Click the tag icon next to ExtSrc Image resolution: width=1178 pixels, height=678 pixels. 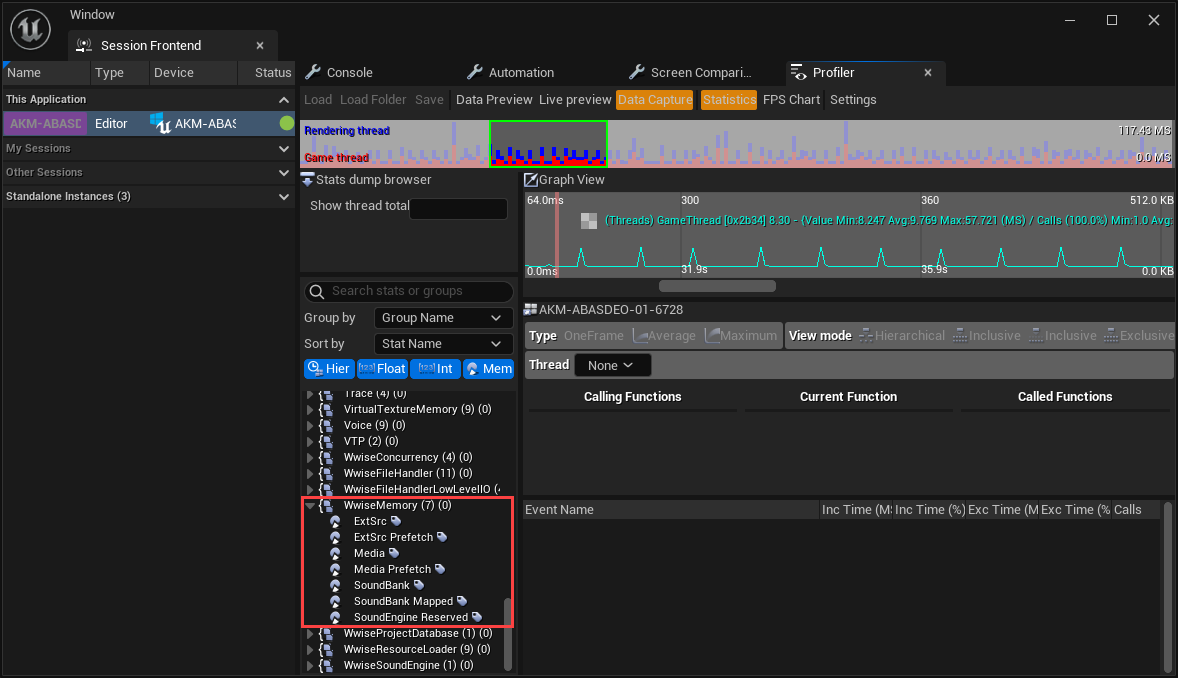[396, 521]
